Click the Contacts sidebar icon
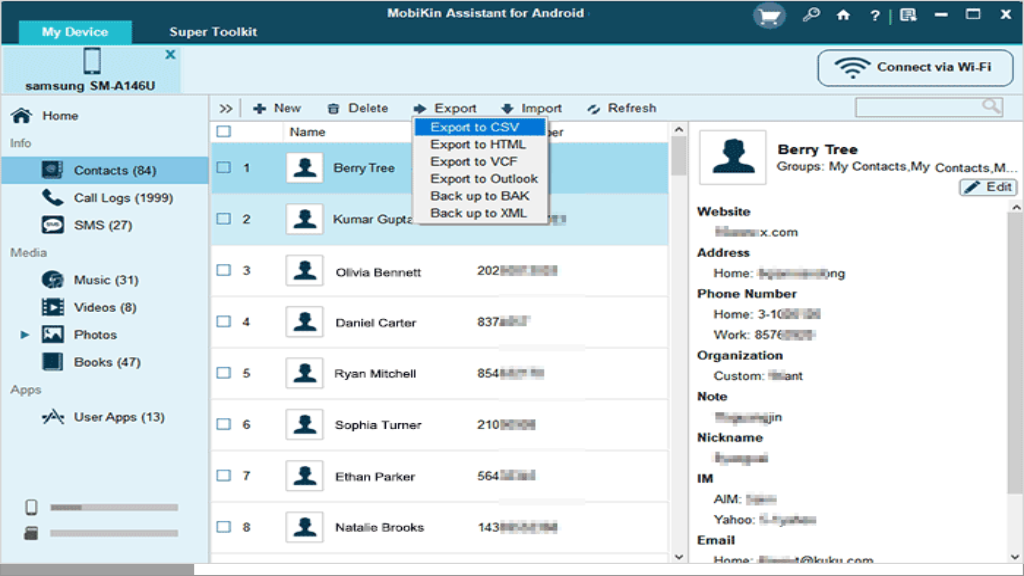This screenshot has height=576, width=1024. point(52,170)
